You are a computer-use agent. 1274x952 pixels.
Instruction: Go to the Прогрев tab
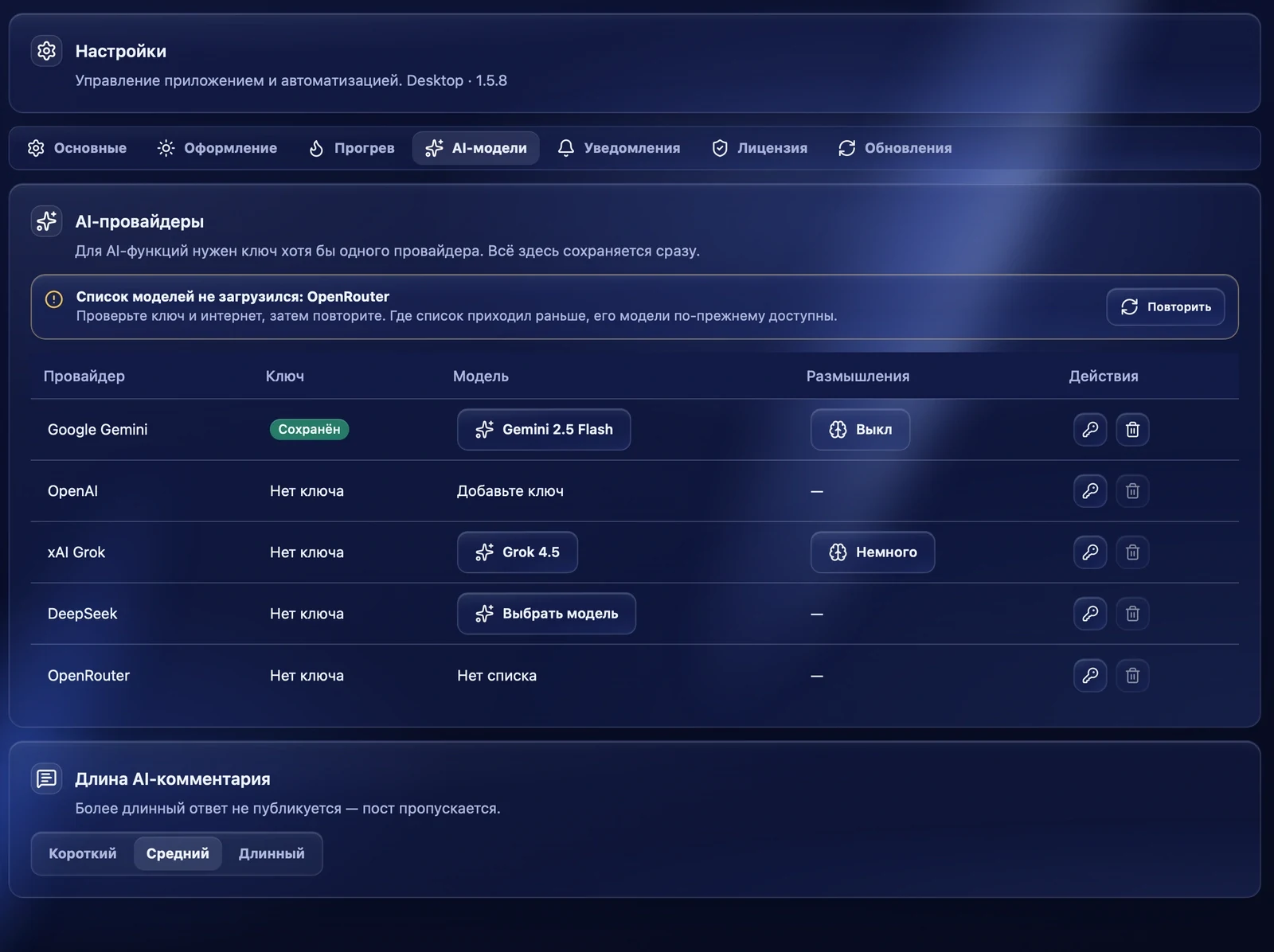tap(352, 148)
